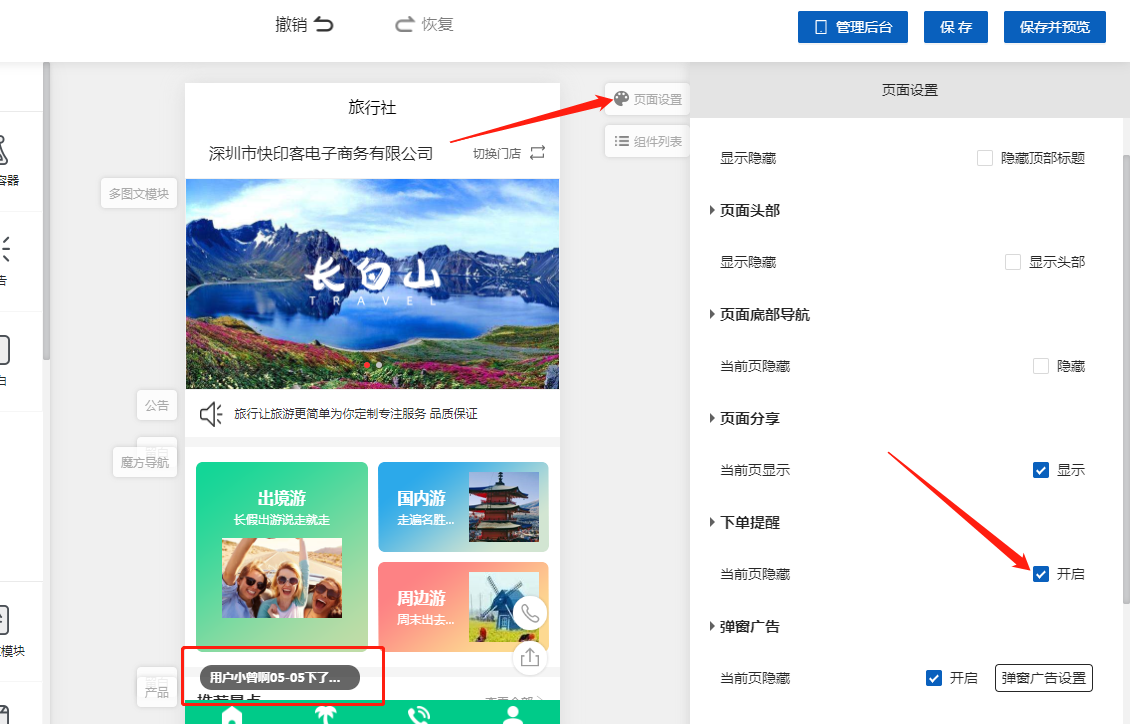Image resolution: width=1130 pixels, height=724 pixels.
Task: Enable the 显示头部 checkbox
Action: point(1013,262)
